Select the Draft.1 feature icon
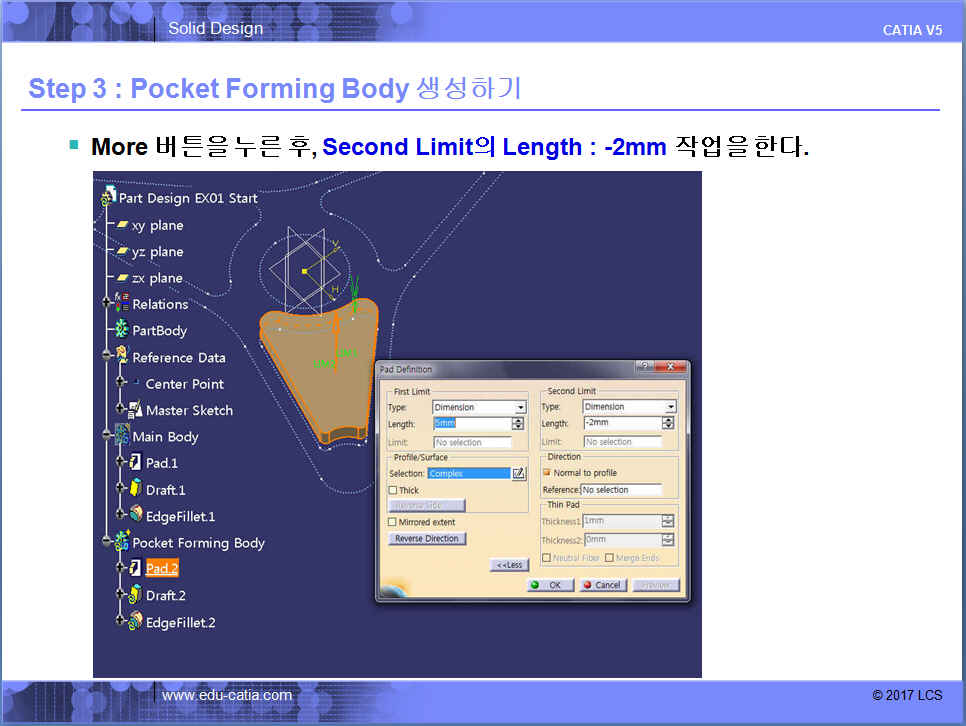 (x=135, y=490)
